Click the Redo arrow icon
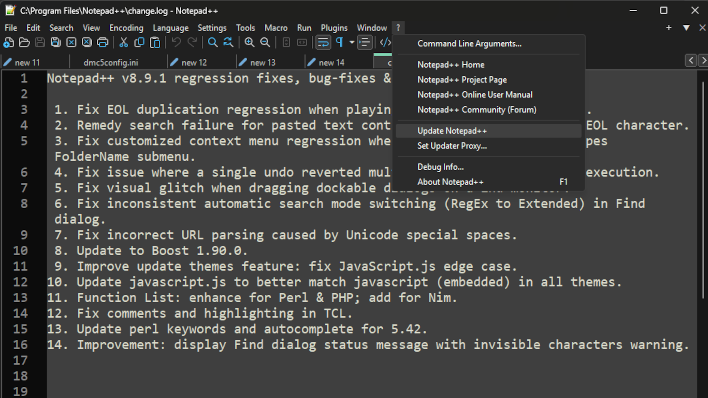 (192, 42)
